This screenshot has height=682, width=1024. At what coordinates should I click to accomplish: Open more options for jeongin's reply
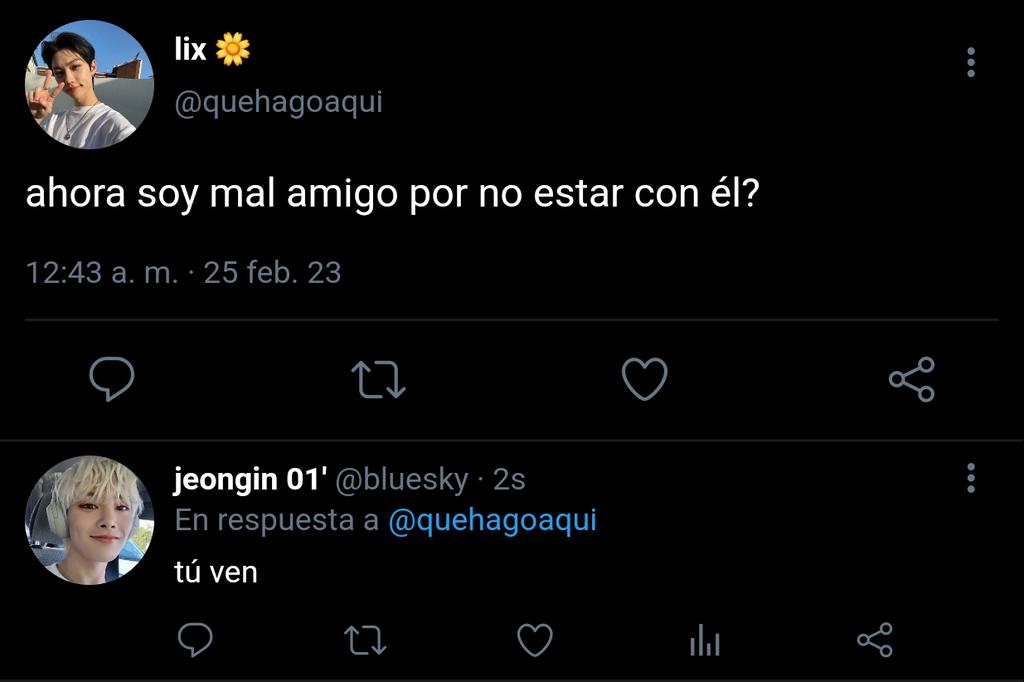[971, 478]
